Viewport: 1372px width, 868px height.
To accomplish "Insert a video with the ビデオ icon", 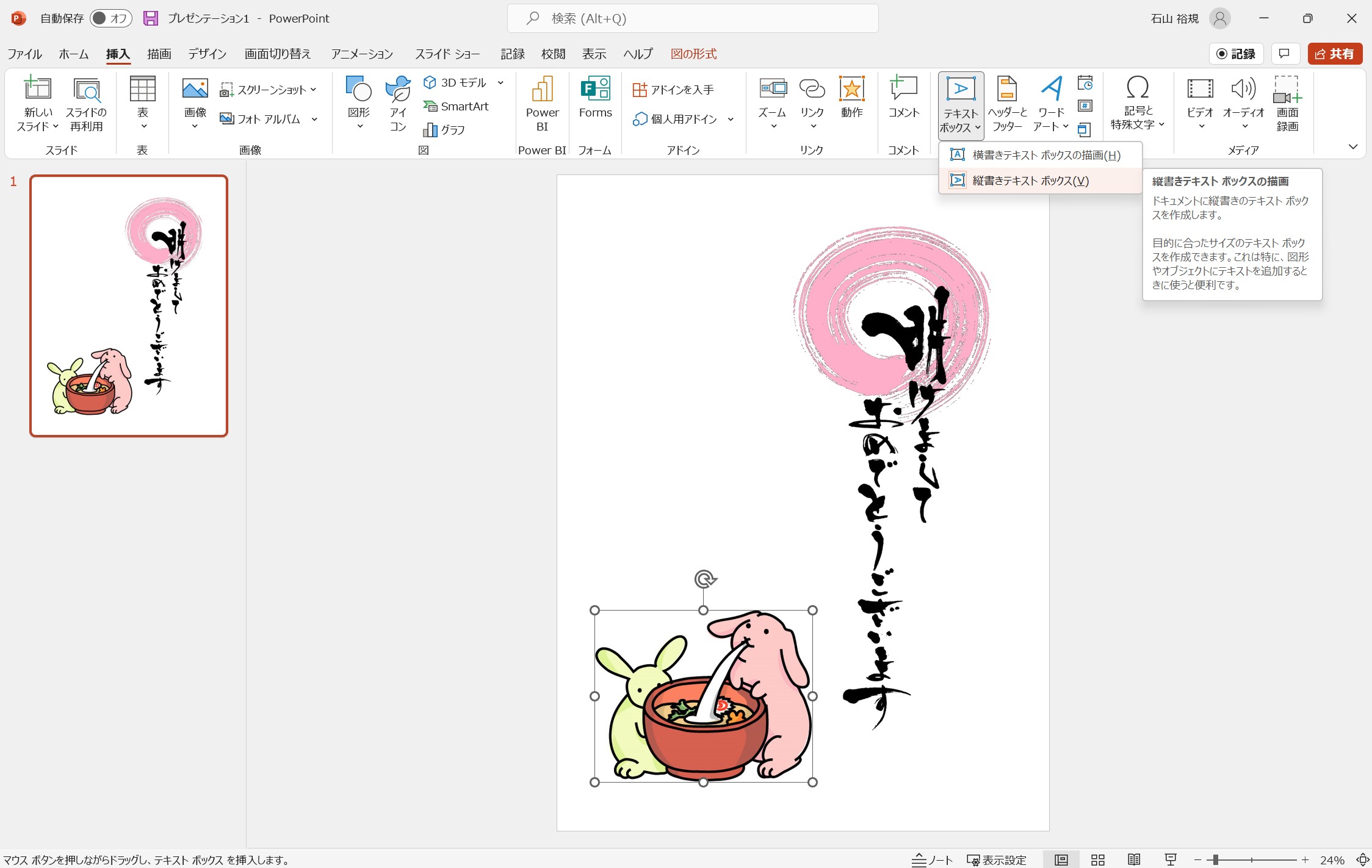I will (x=1199, y=102).
